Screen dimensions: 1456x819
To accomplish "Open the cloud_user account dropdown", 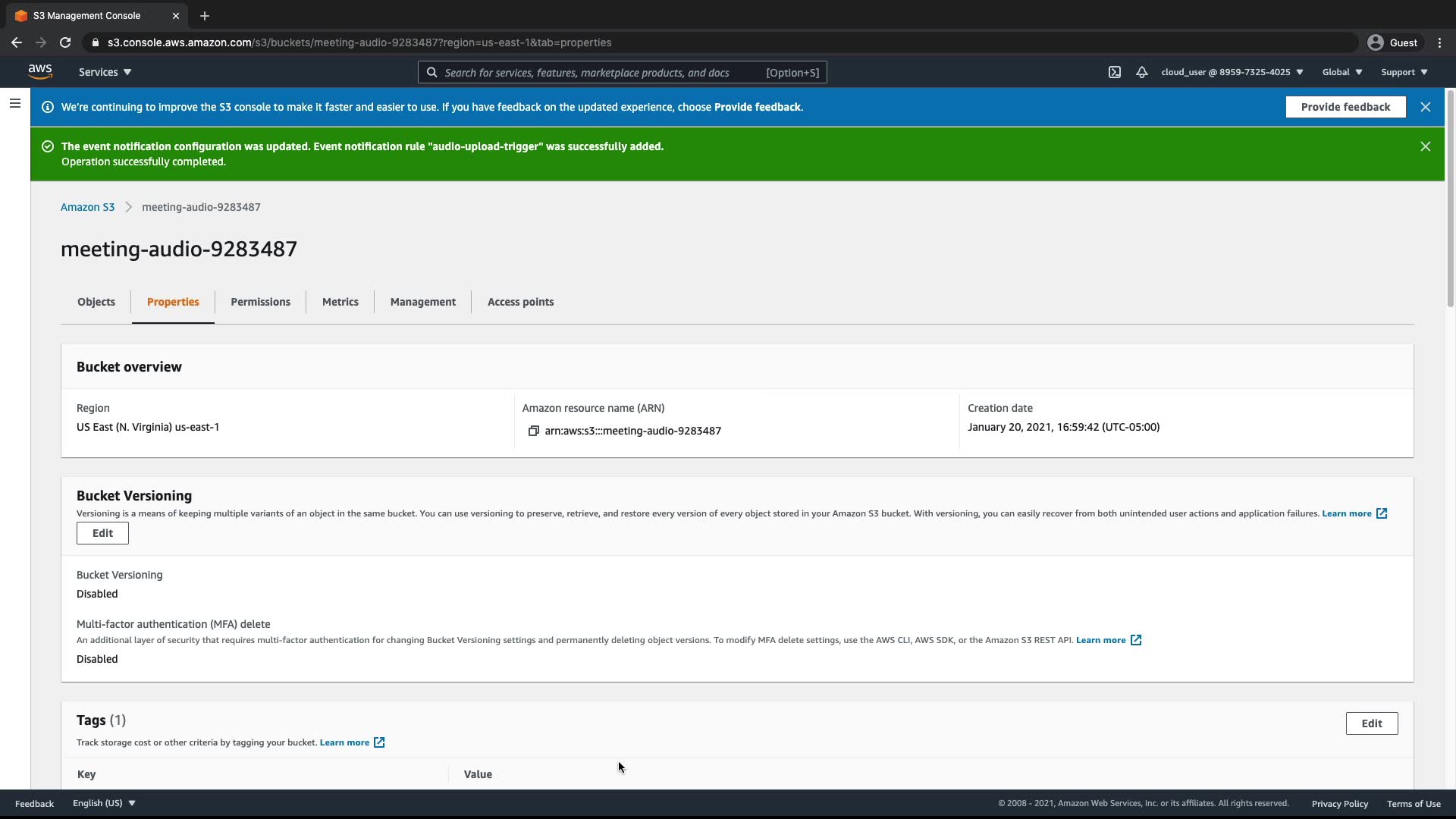I will 1232,72.
